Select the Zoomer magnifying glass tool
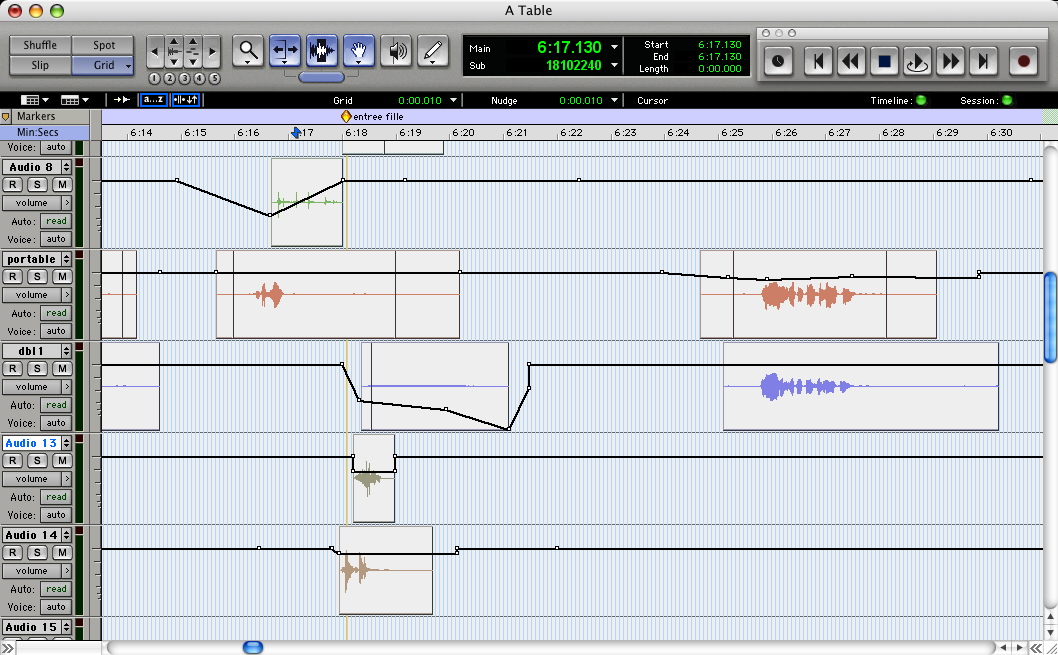 point(248,49)
